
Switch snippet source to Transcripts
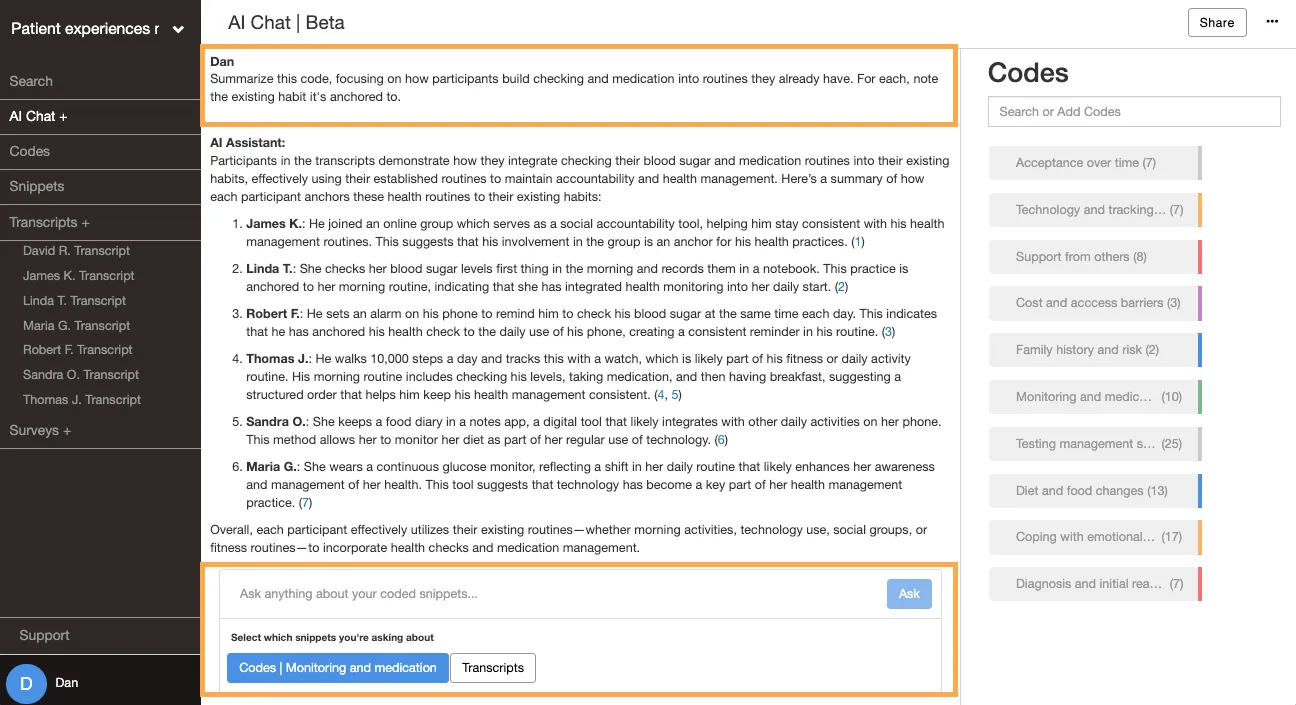[x=493, y=668]
